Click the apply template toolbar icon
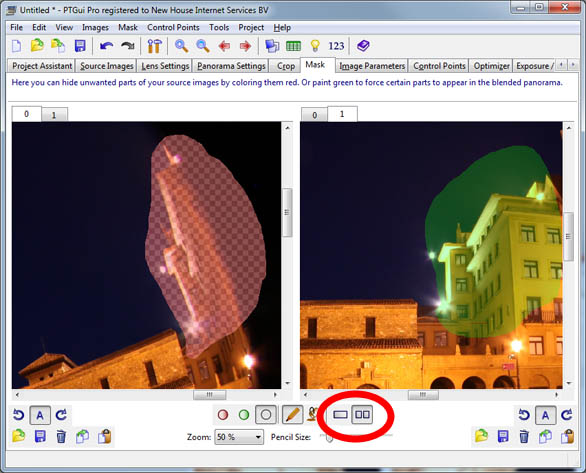Image resolution: width=586 pixels, height=473 pixels. tap(58, 46)
